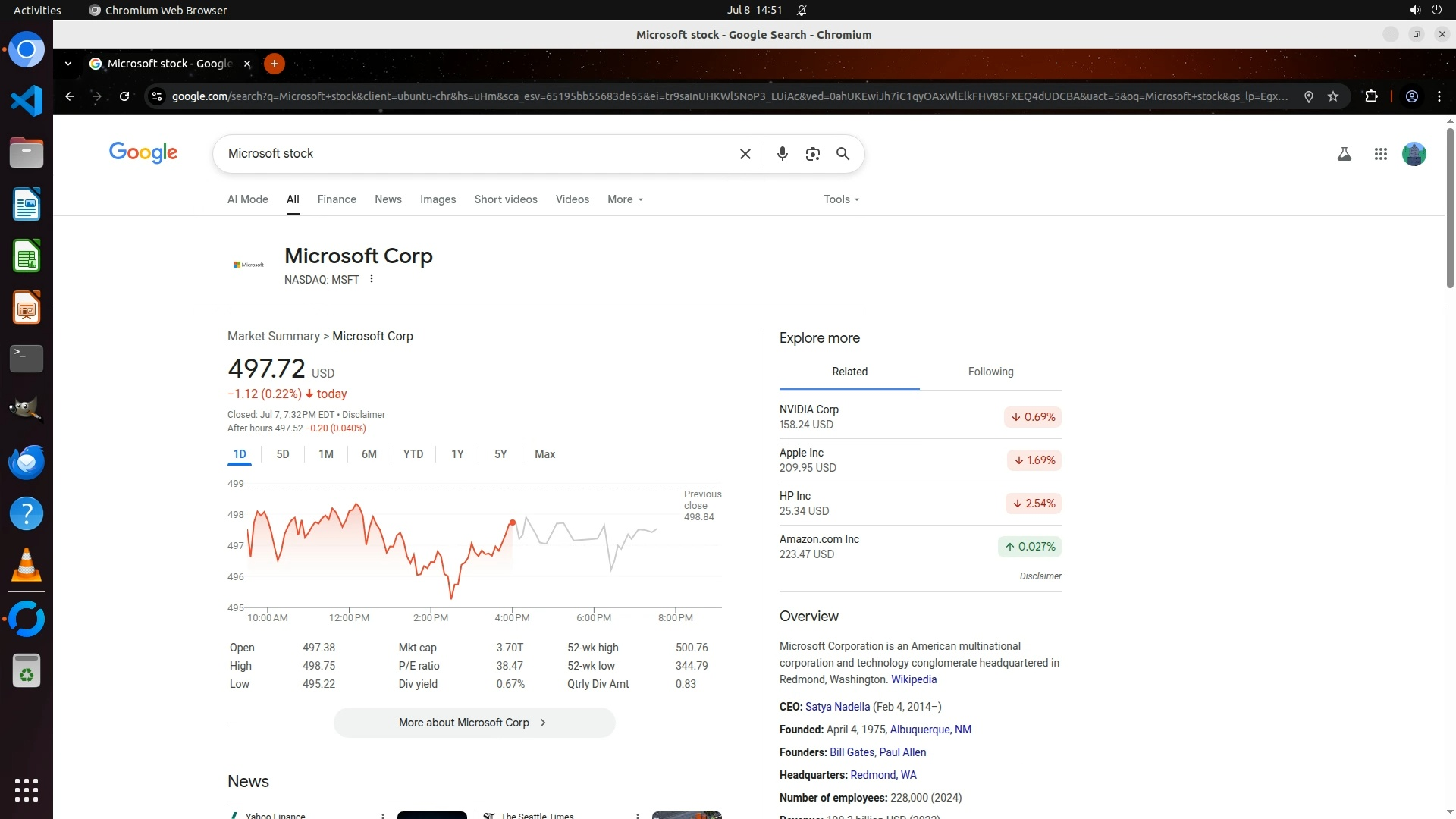
Task: Switch chart range to 5D
Action: click(x=283, y=454)
